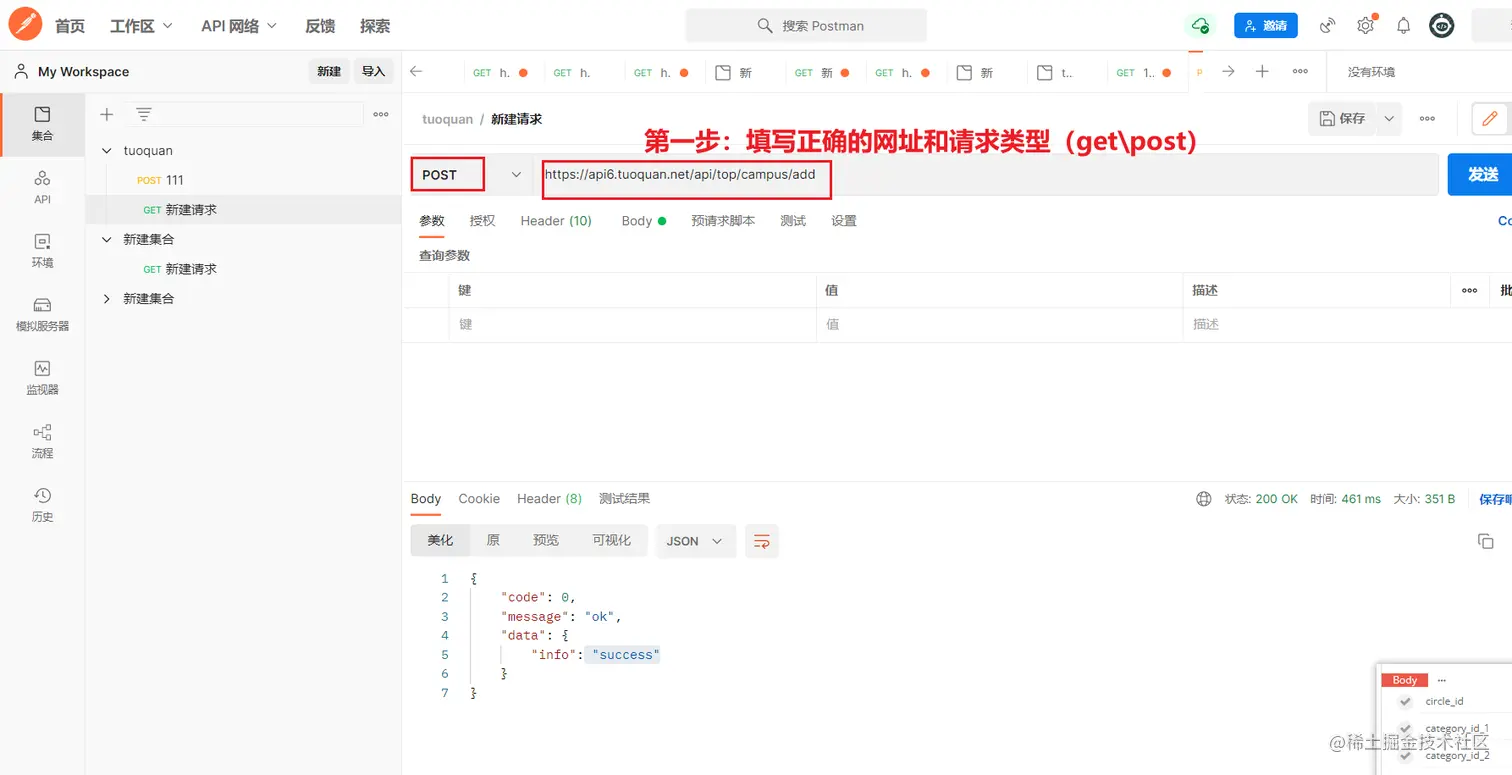The width and height of the screenshot is (1512, 775).
Task: Open the notifications bell icon
Action: tap(1403, 26)
